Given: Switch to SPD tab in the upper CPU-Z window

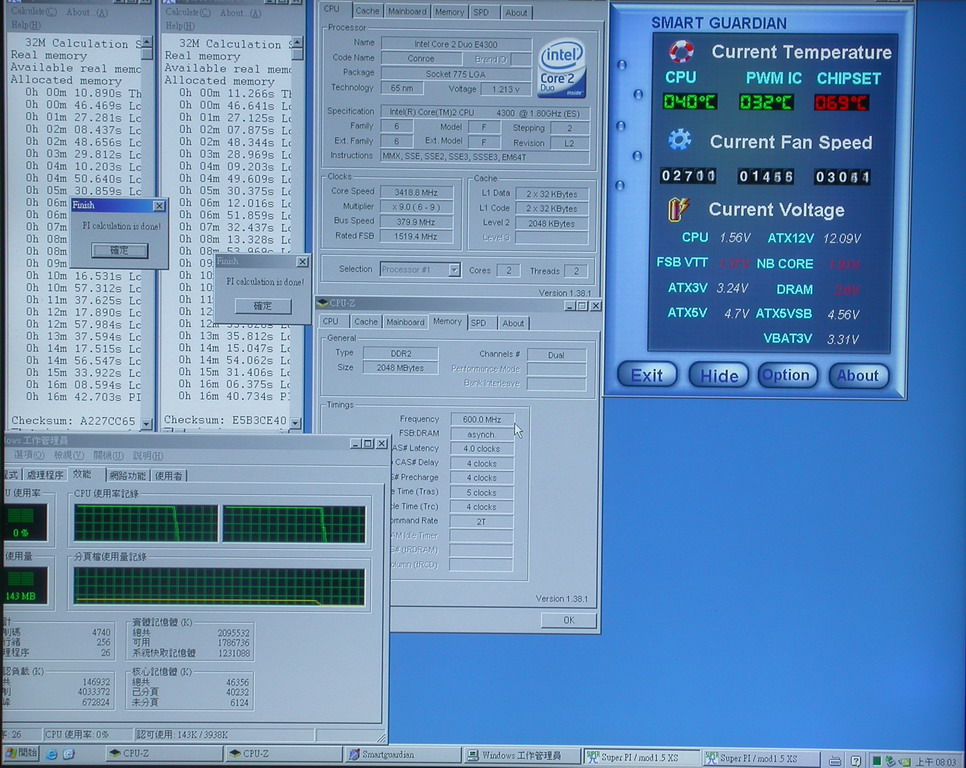Looking at the screenshot, I should click(x=481, y=12).
